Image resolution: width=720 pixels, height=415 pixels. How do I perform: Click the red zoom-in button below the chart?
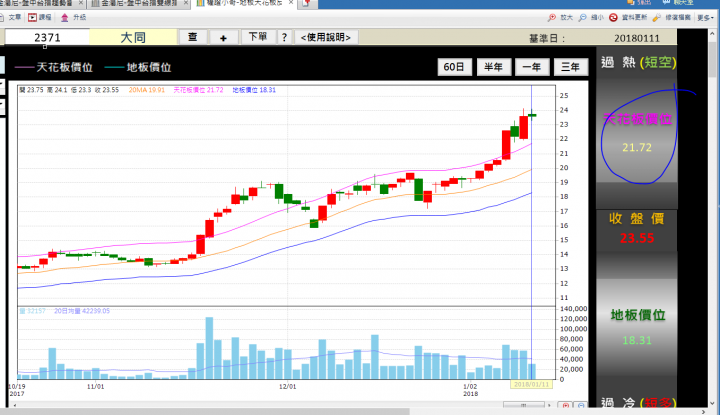tap(566, 406)
